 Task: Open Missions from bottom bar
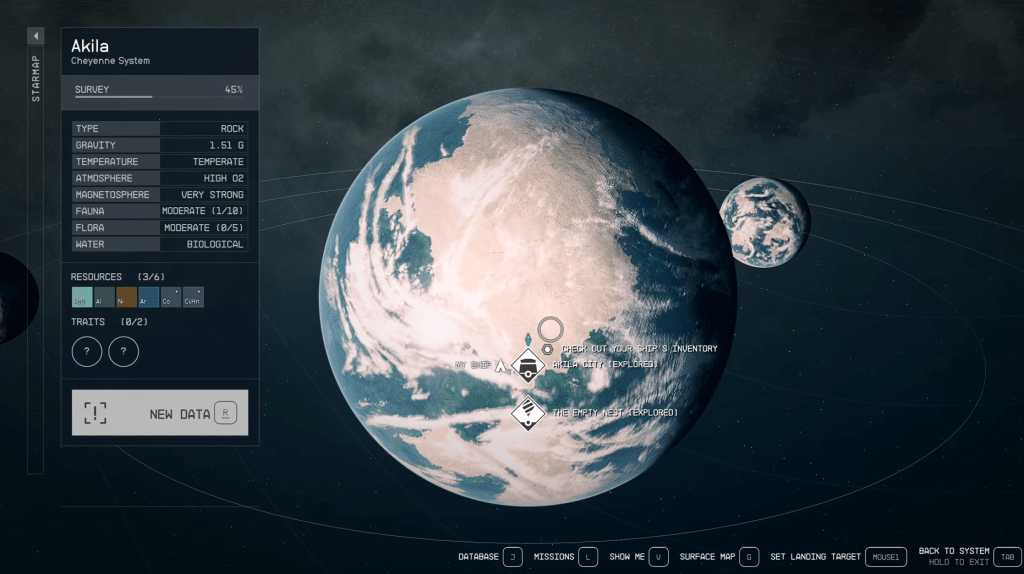point(554,557)
